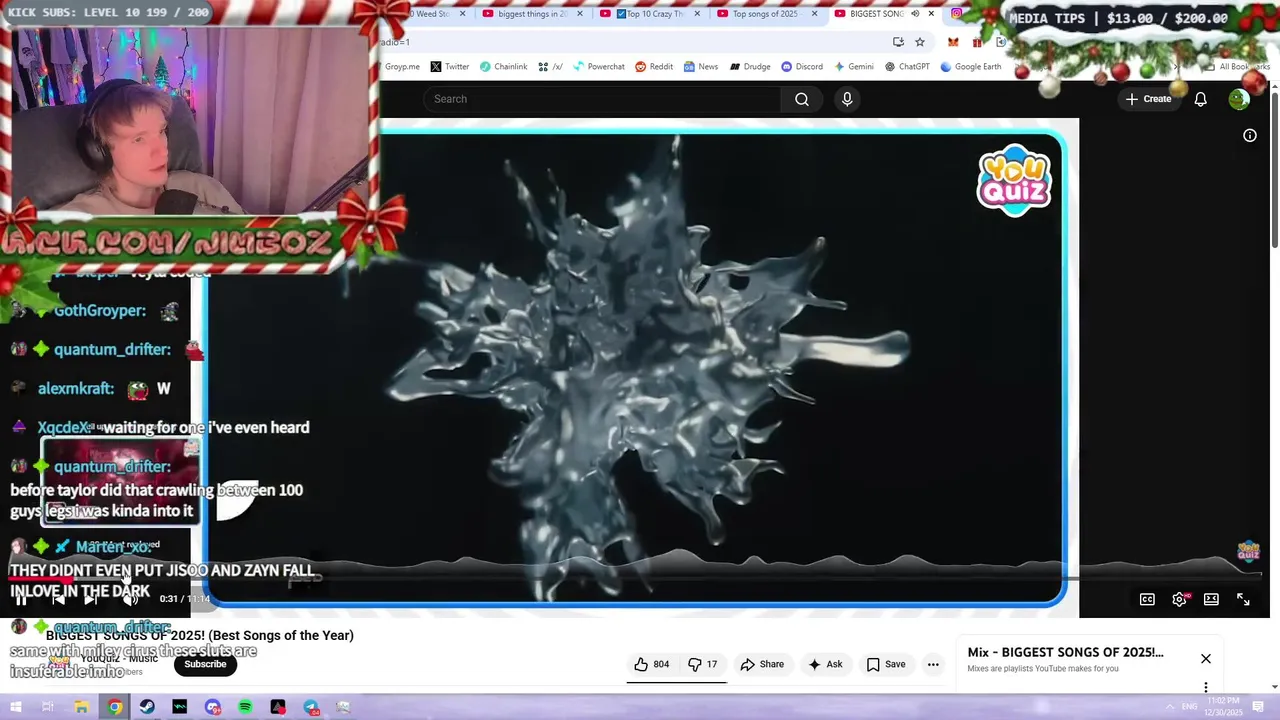
Task: Switch player to theater mode
Action: pos(1211,599)
